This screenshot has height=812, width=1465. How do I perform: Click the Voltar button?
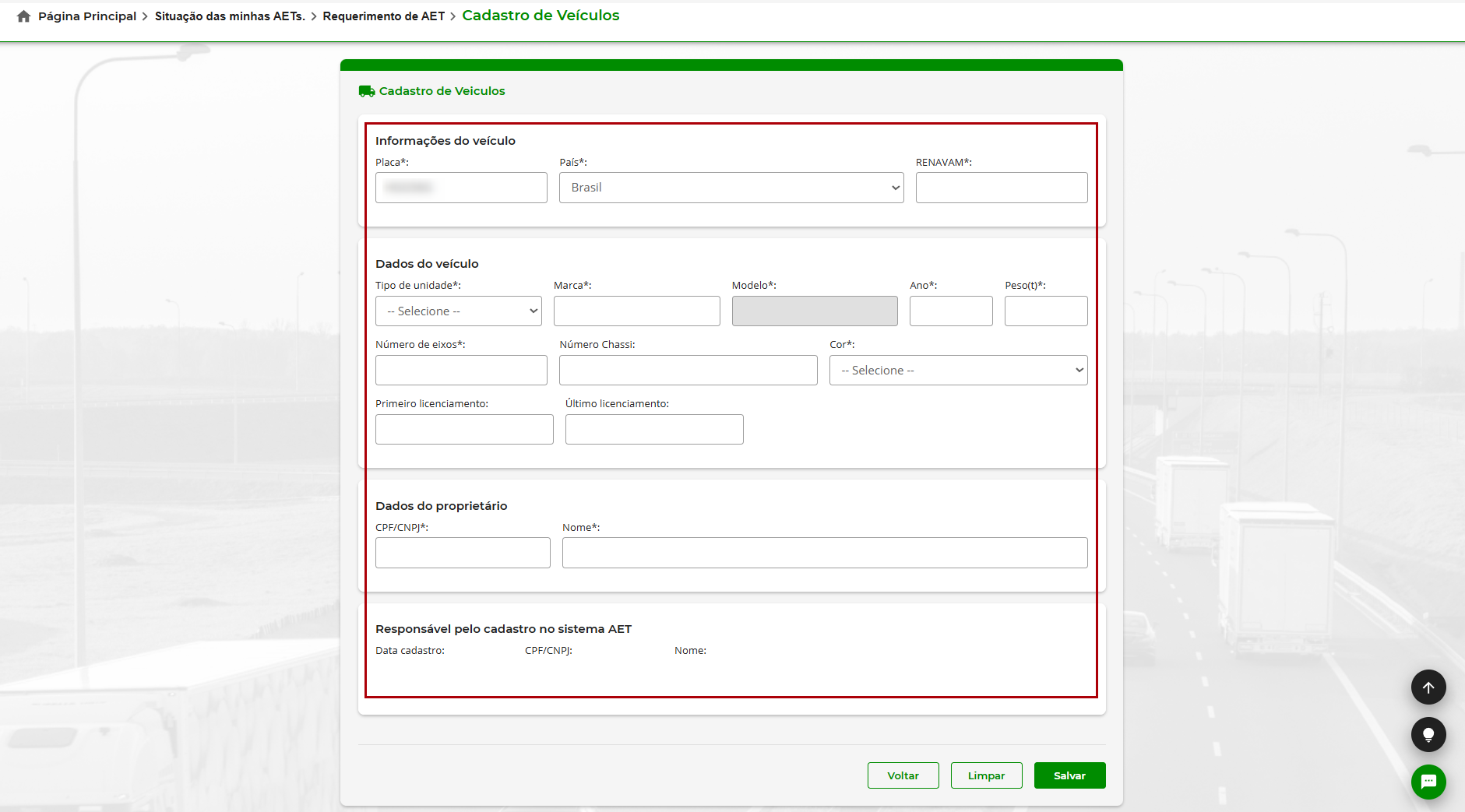(x=903, y=775)
